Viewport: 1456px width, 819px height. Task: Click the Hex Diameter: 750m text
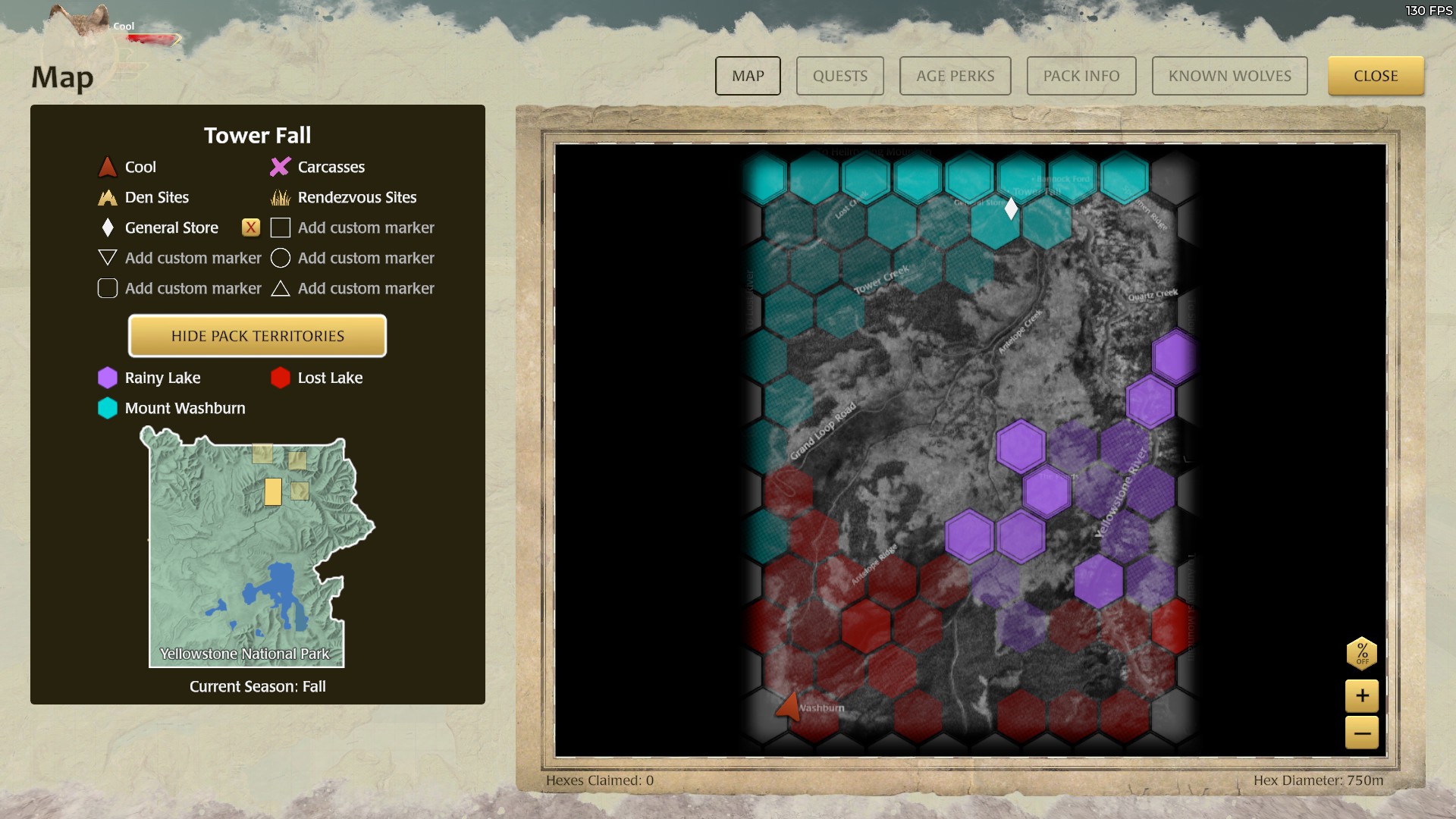click(1318, 780)
